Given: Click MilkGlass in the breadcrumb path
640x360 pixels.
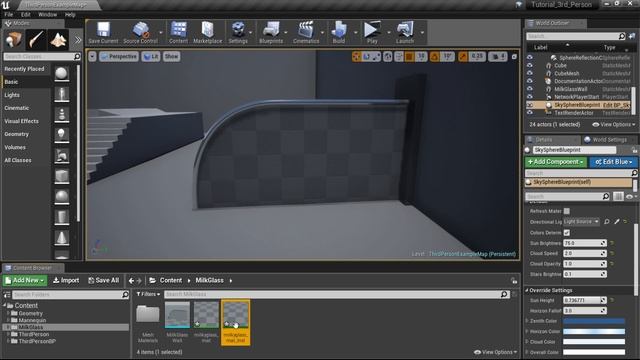Looking at the screenshot, I should point(209,280).
